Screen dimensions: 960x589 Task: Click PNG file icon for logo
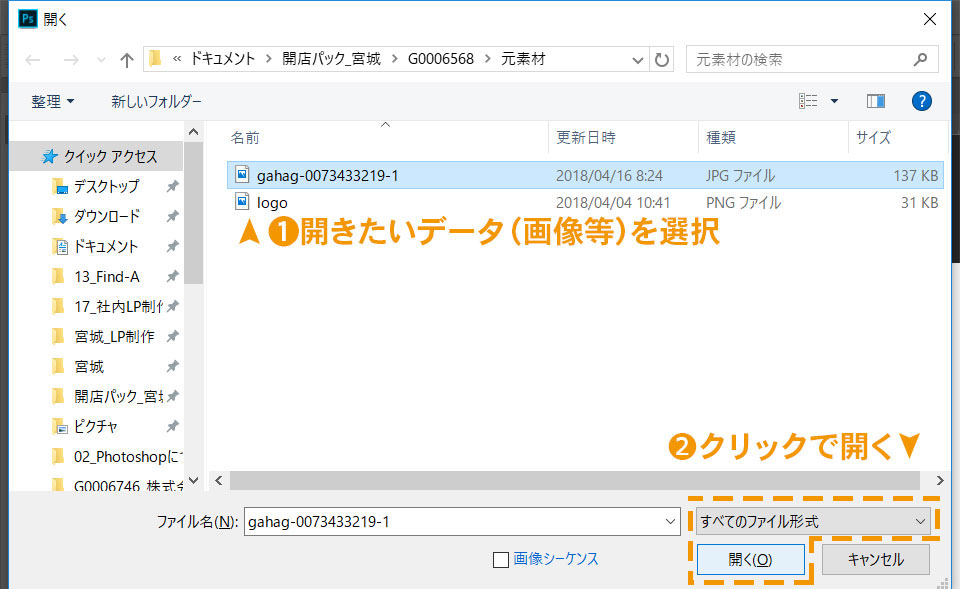coord(242,201)
